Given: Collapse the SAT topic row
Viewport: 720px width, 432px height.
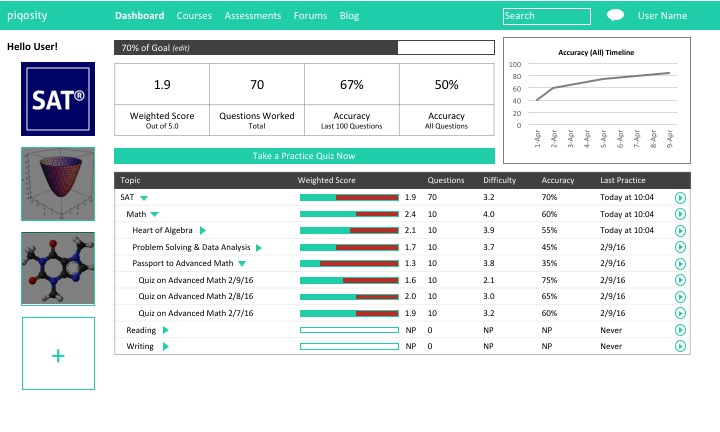Looking at the screenshot, I should [144, 198].
